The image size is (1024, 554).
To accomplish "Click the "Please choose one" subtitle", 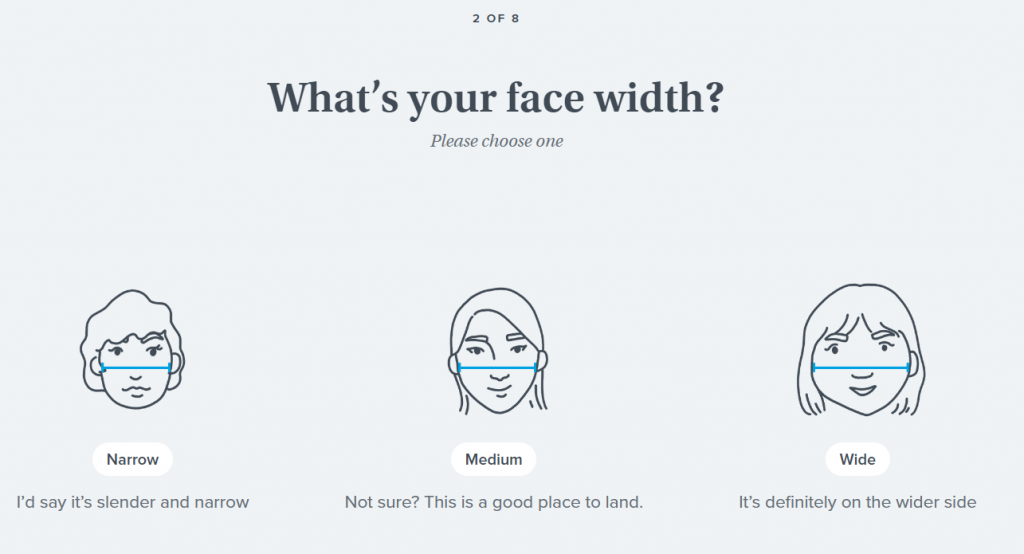I will tap(496, 141).
